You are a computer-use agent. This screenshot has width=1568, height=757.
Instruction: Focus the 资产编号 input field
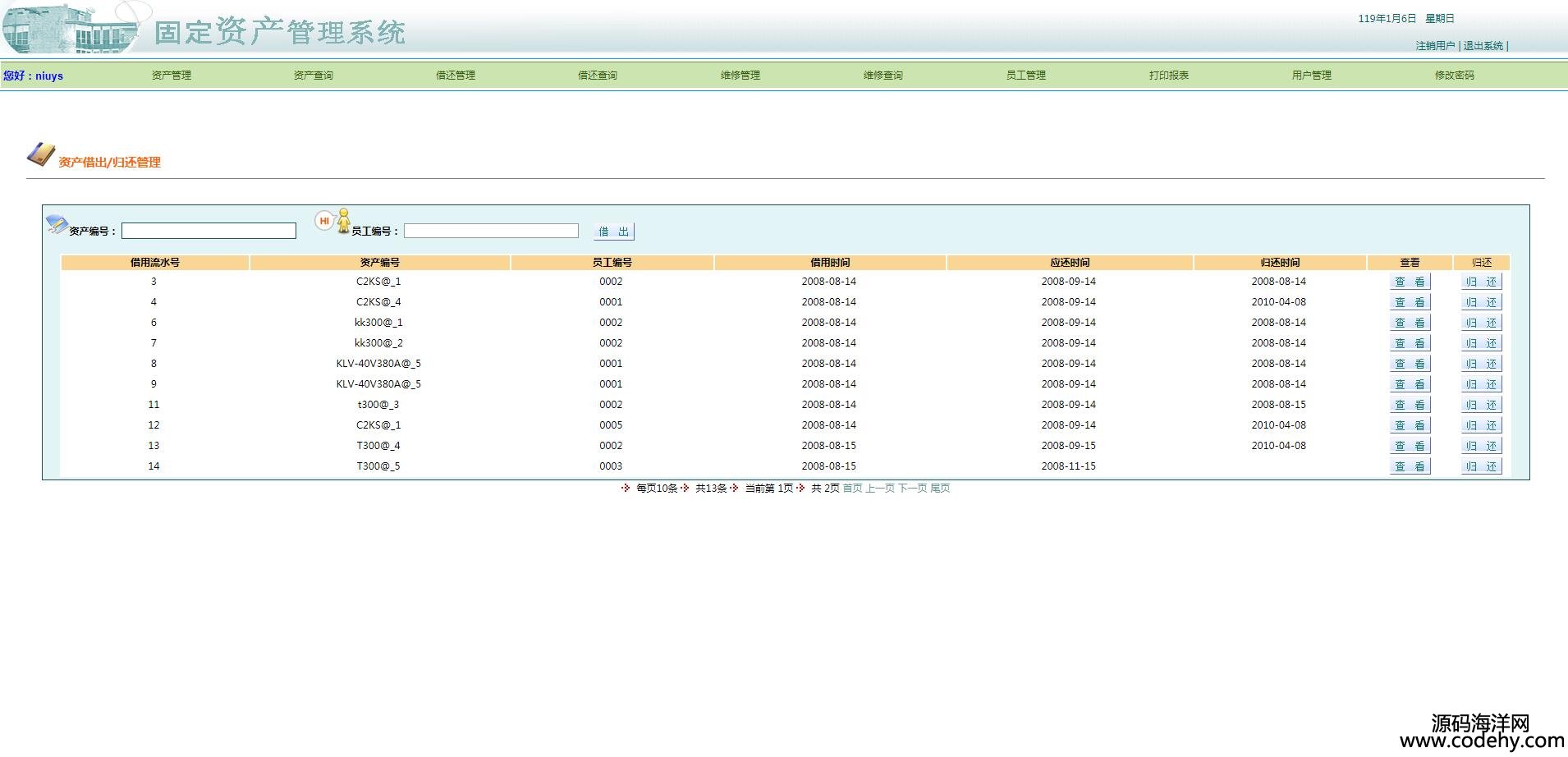click(209, 232)
